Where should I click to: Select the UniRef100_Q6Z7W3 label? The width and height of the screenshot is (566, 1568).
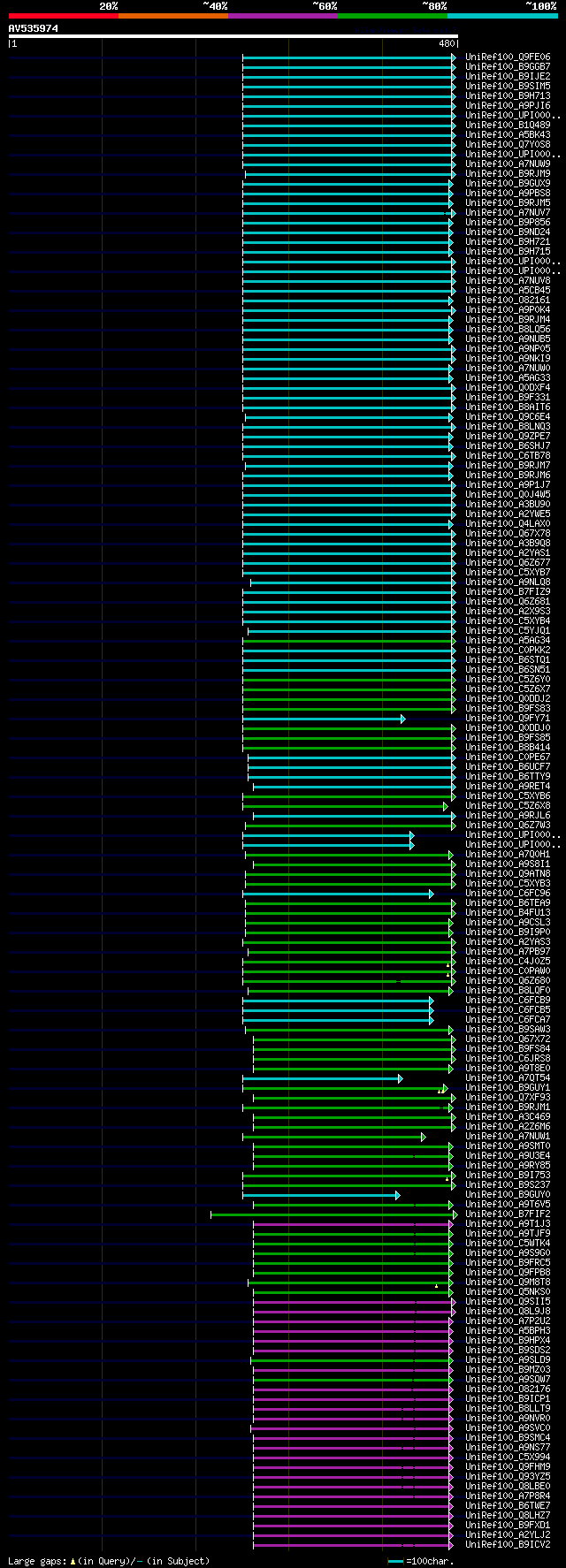pos(508,826)
